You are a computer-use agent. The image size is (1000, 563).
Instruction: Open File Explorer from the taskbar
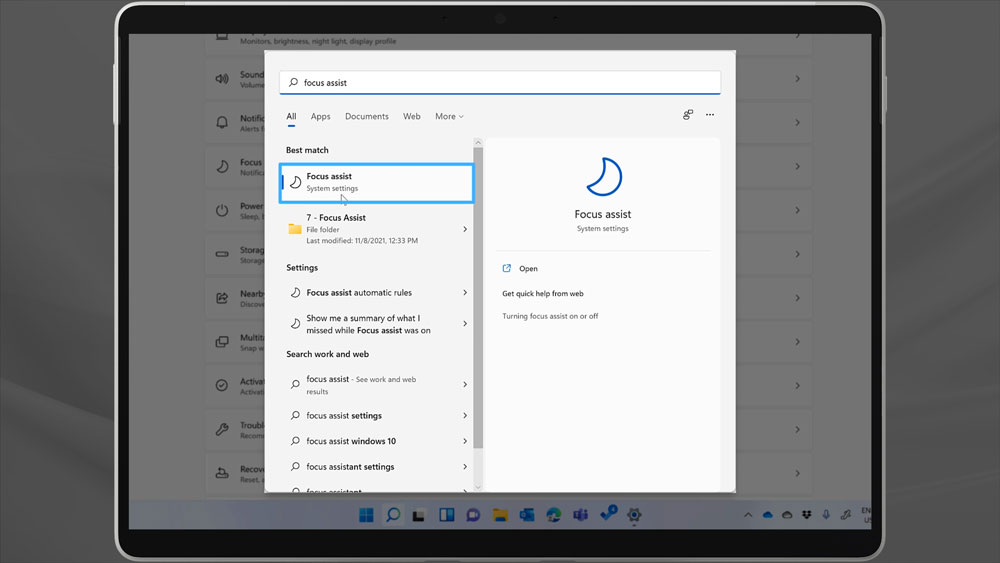[x=500, y=515]
